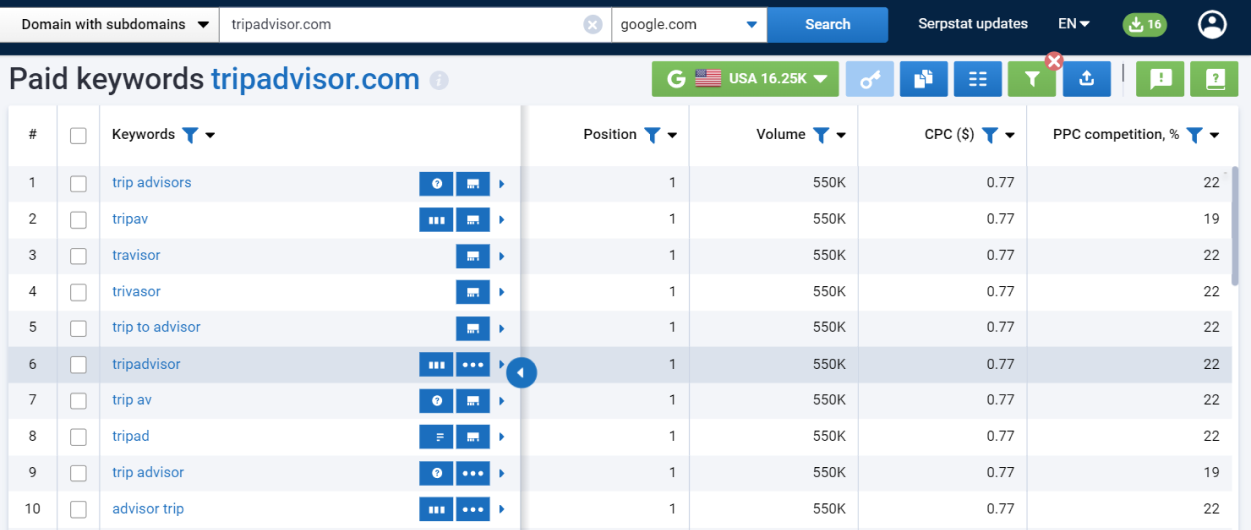Open the trip advisors keyword link
Screen dimensions: 1251x530
(x=152, y=183)
